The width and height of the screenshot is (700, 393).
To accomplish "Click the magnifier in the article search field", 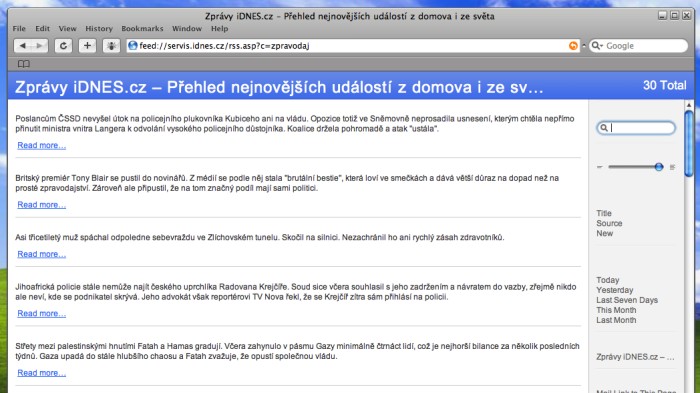I will [x=604, y=128].
